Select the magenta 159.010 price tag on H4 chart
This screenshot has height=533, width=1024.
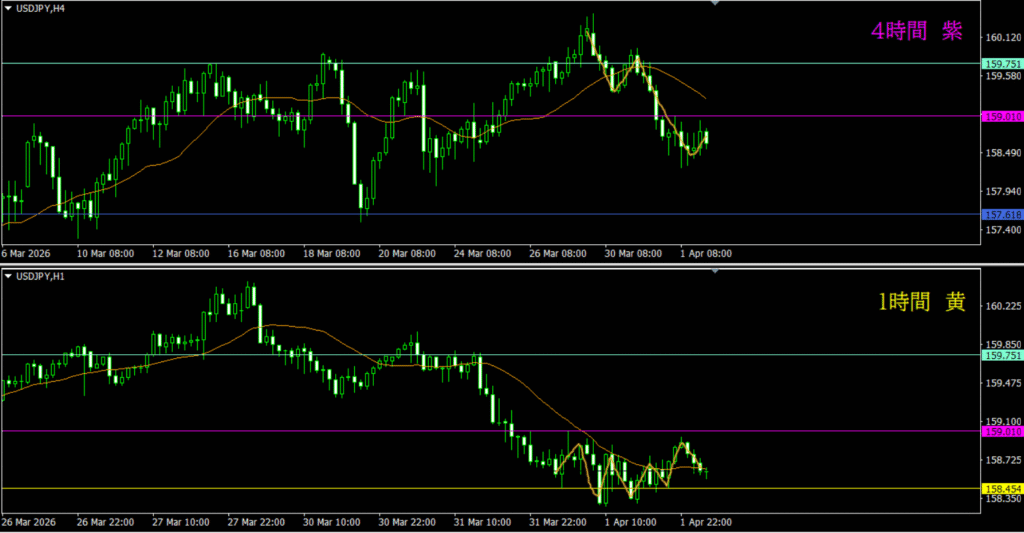coord(1002,116)
